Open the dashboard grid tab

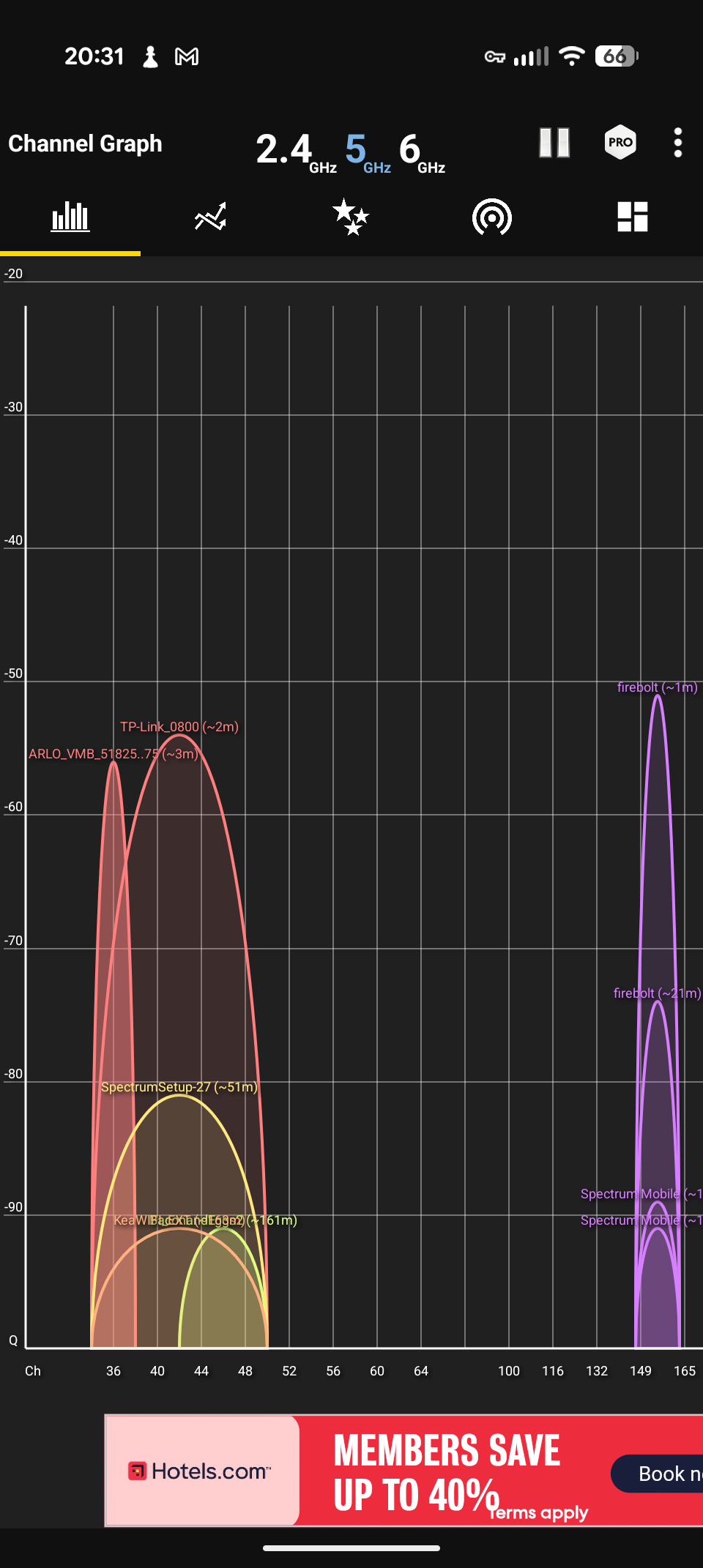click(632, 217)
